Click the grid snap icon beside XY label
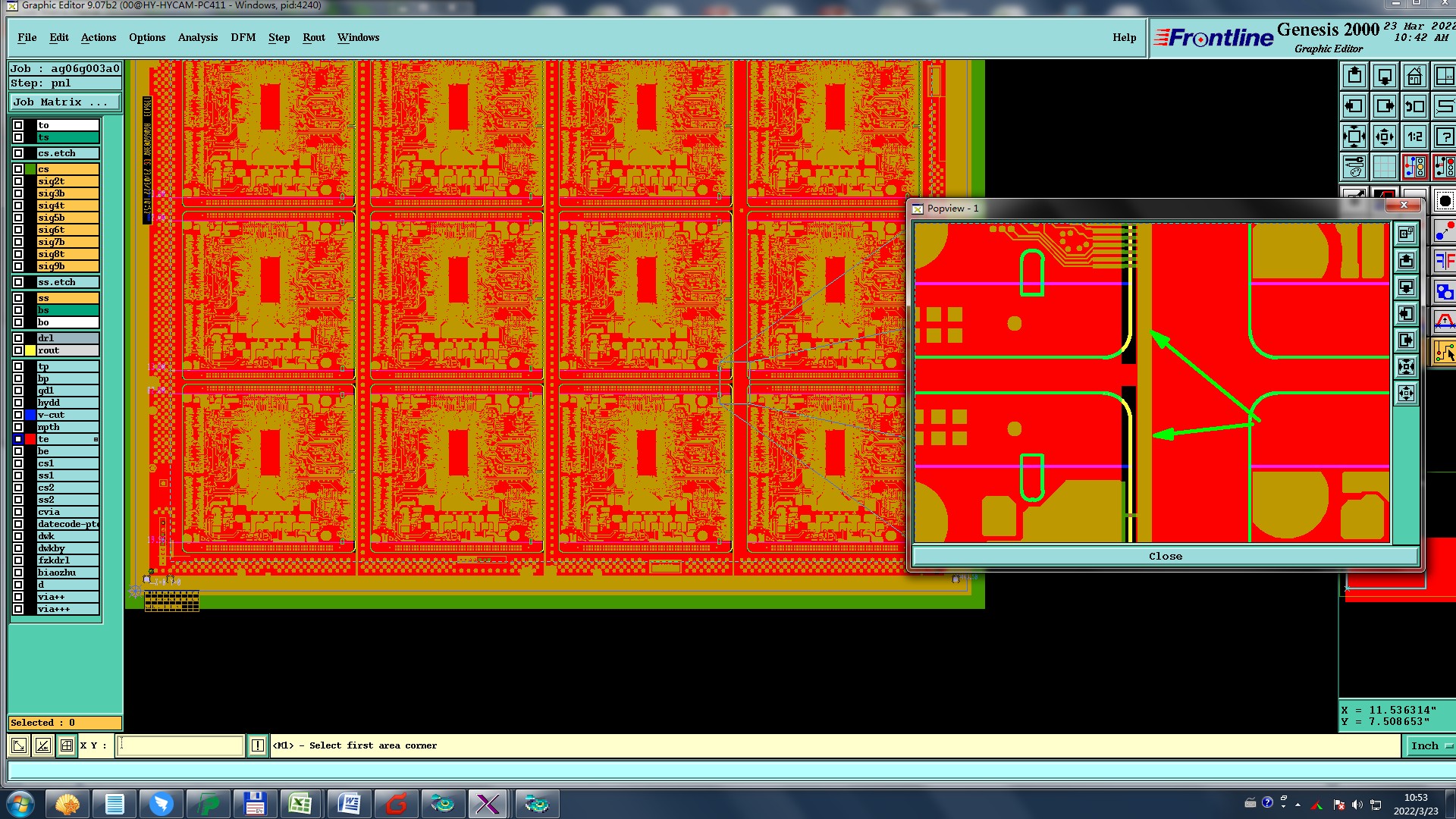 pos(67,745)
